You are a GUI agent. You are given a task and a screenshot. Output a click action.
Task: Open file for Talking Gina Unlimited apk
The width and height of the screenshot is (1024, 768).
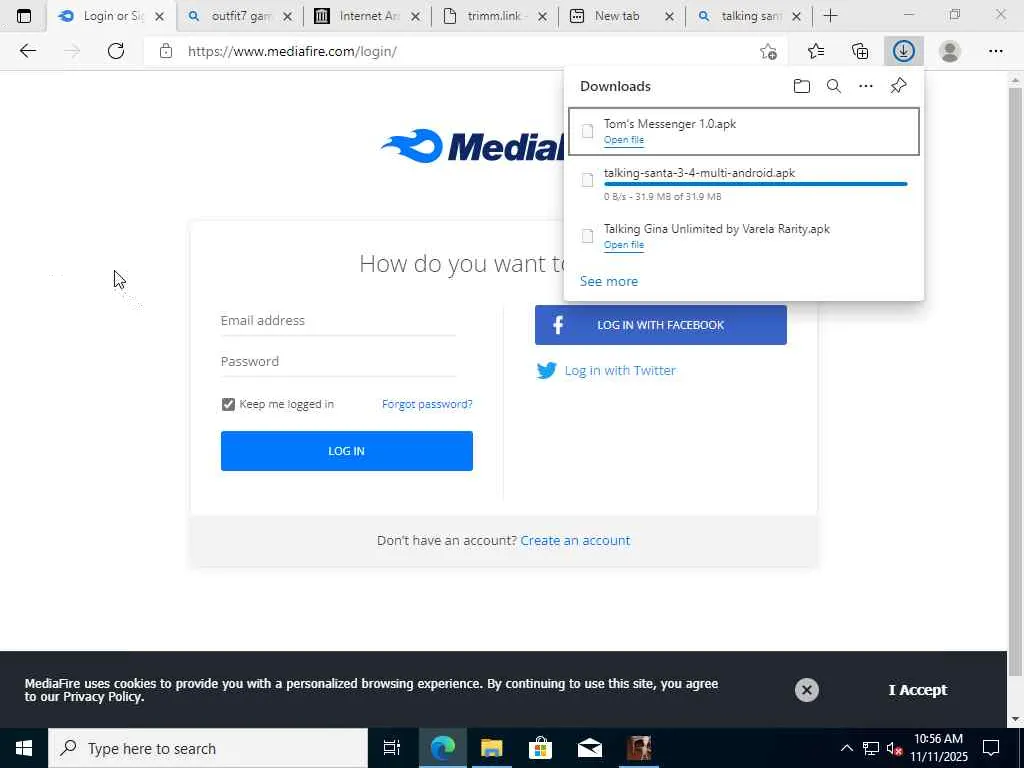point(624,245)
